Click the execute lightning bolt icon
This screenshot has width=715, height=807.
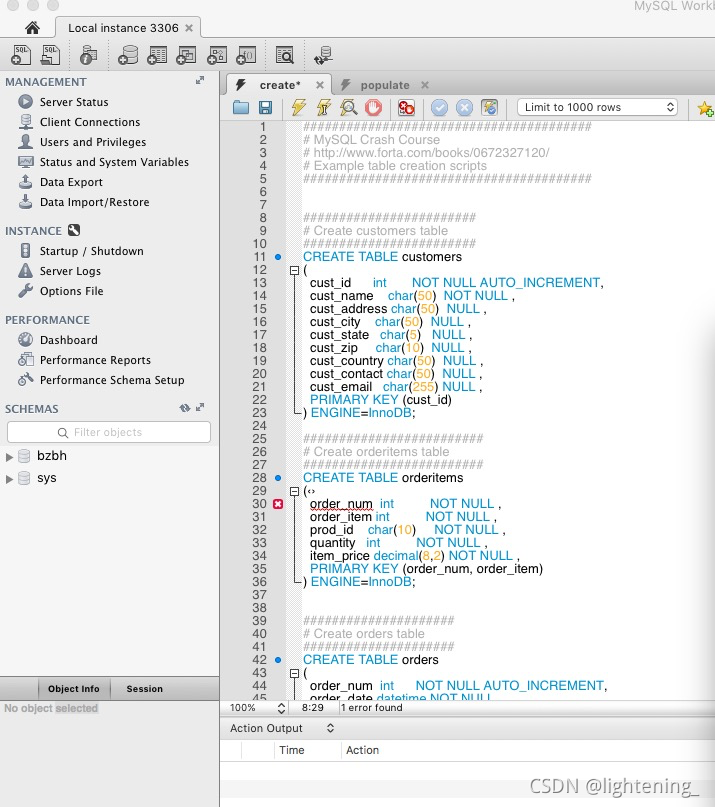point(299,107)
